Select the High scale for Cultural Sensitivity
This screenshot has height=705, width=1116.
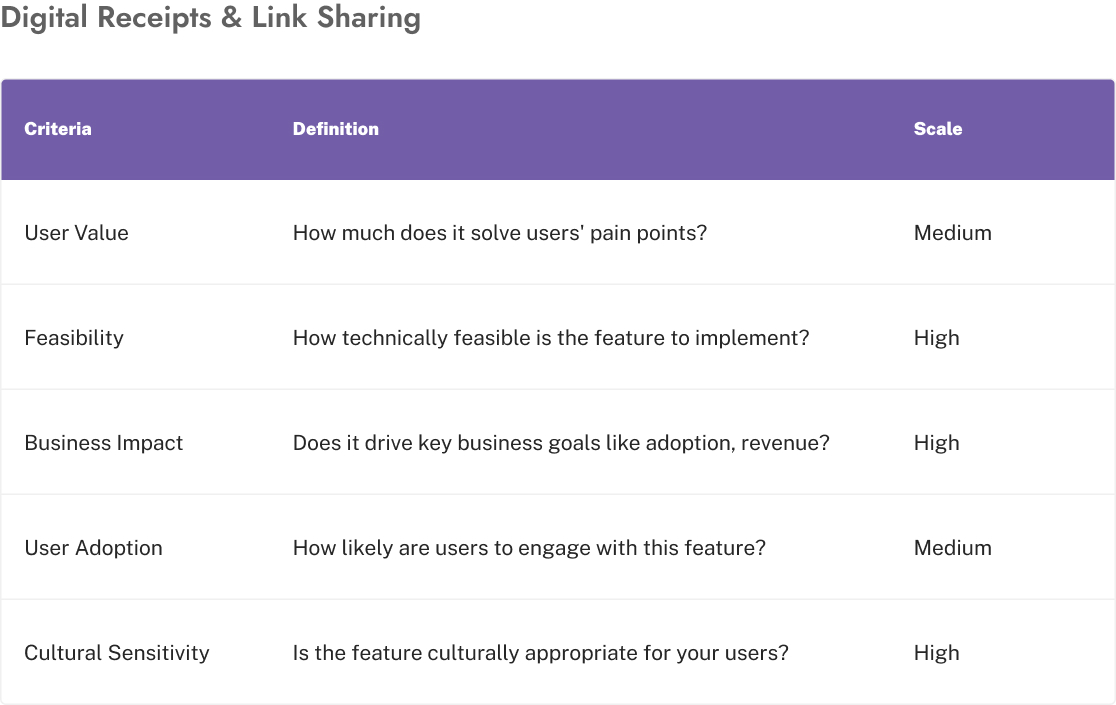937,653
